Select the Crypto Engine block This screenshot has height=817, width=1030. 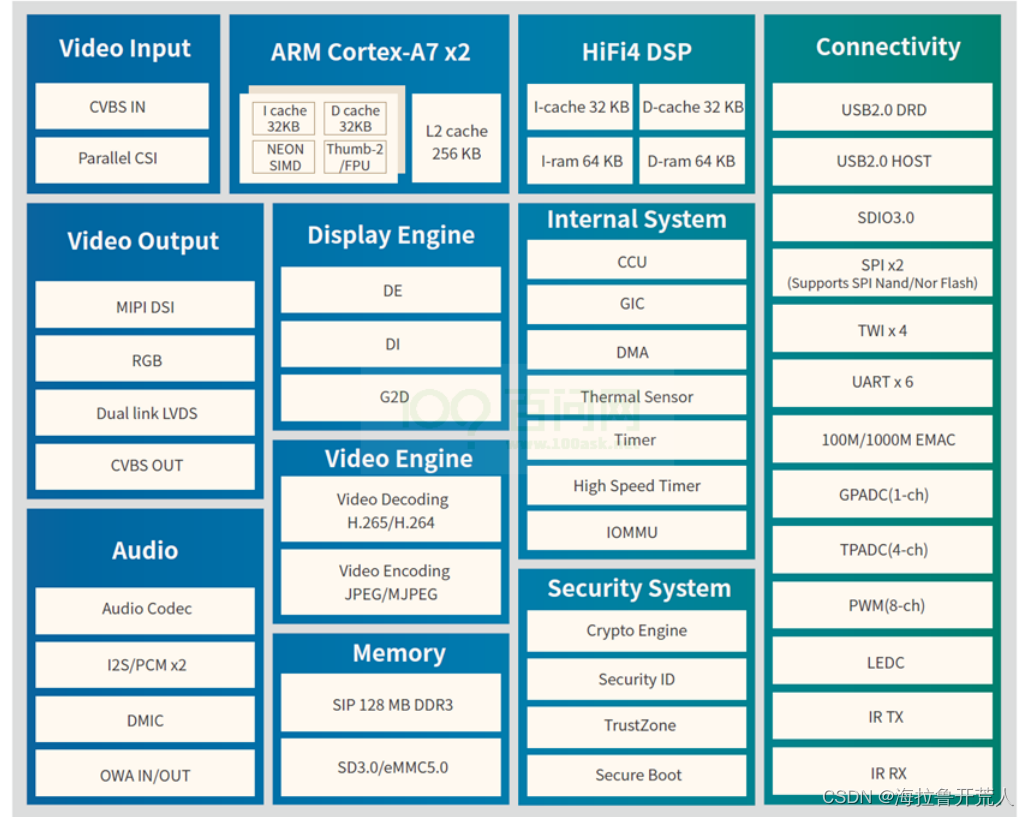(x=637, y=631)
